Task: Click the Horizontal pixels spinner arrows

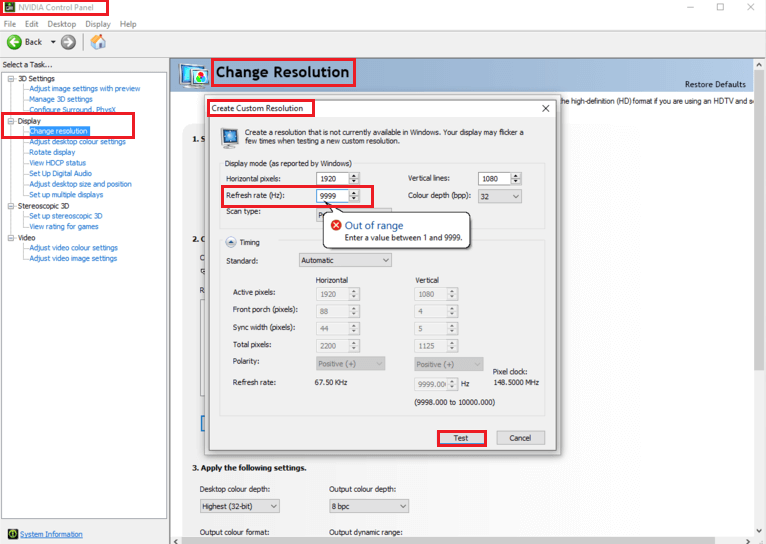Action: (x=354, y=179)
